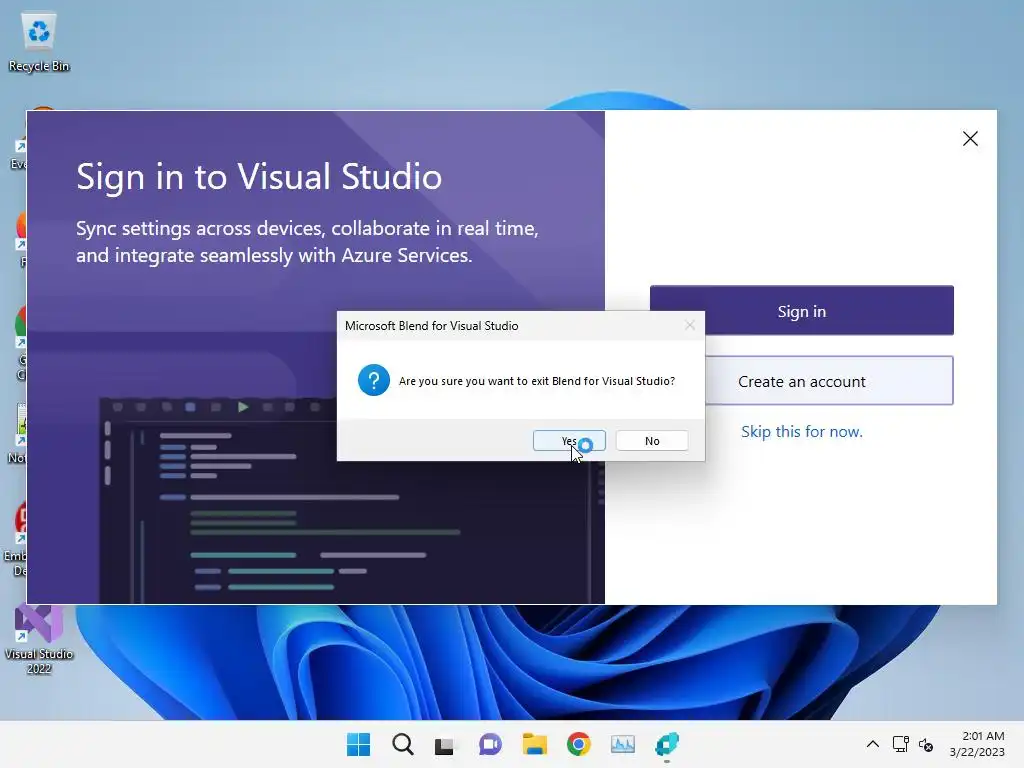Click the Skip this for now link
The height and width of the screenshot is (768, 1024).
(x=801, y=432)
